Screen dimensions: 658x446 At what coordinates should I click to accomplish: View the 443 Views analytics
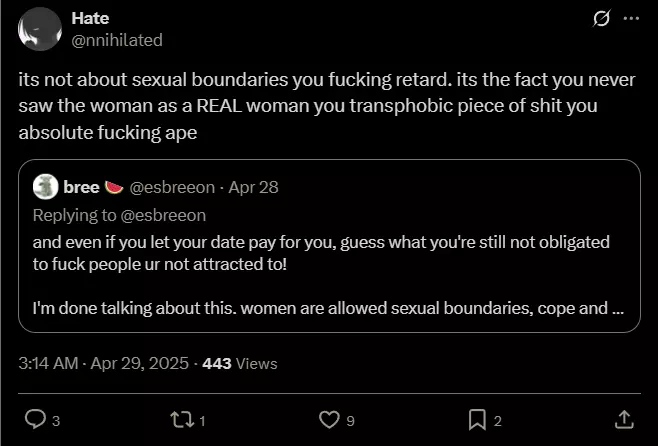(x=239, y=364)
